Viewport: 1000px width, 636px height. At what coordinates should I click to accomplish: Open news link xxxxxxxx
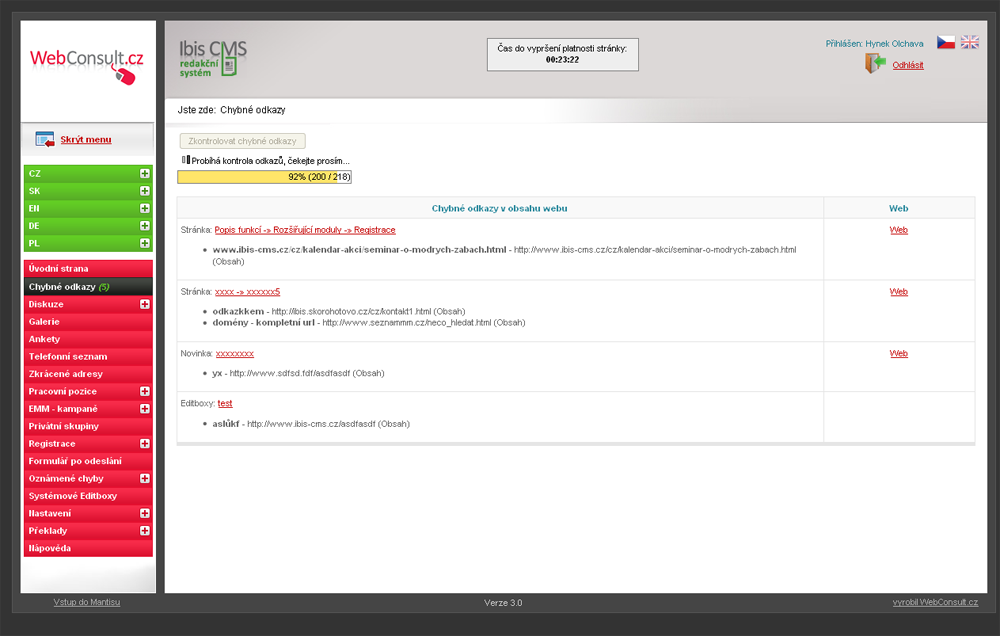pyautogui.click(x=235, y=353)
